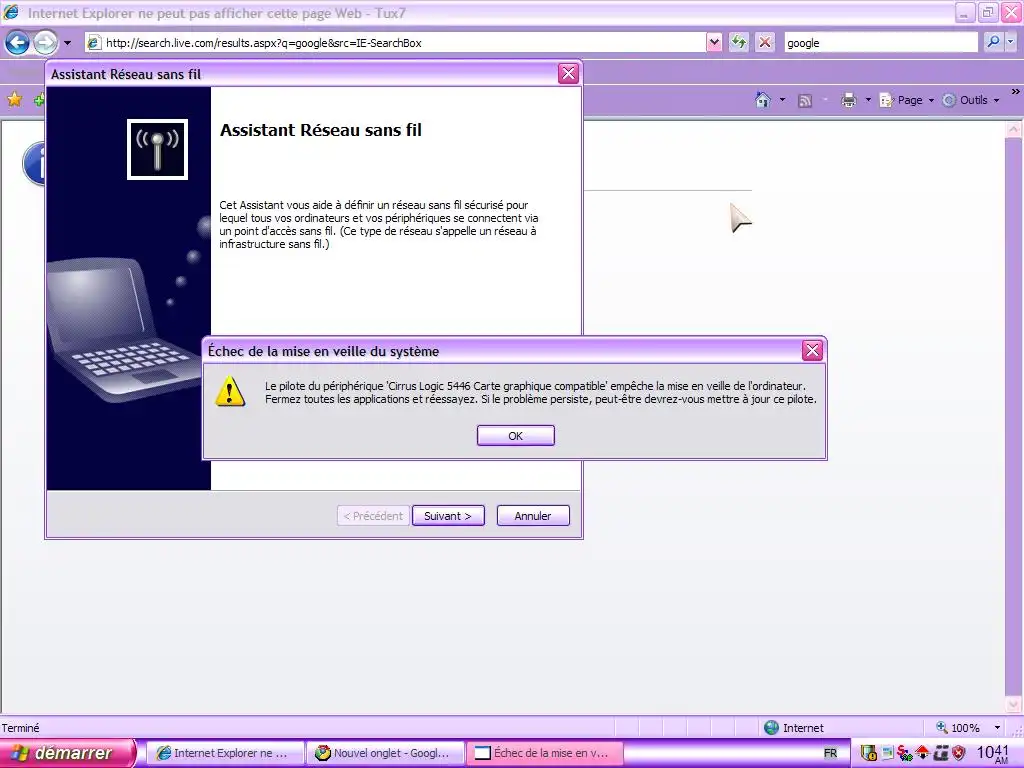Click the IE vertical scrollbar down arrow
This screenshot has width=1024, height=768.
click(1014, 705)
